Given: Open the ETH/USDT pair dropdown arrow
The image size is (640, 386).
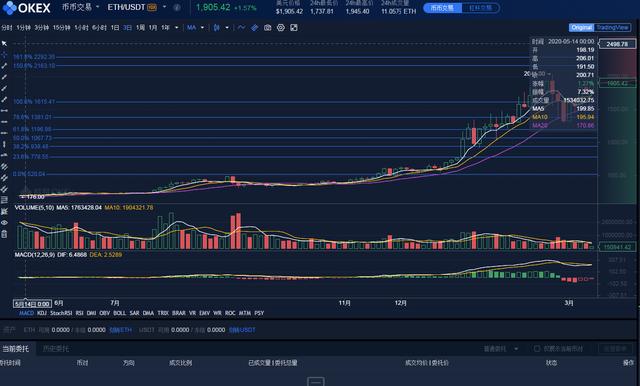Looking at the screenshot, I should (x=164, y=7).
